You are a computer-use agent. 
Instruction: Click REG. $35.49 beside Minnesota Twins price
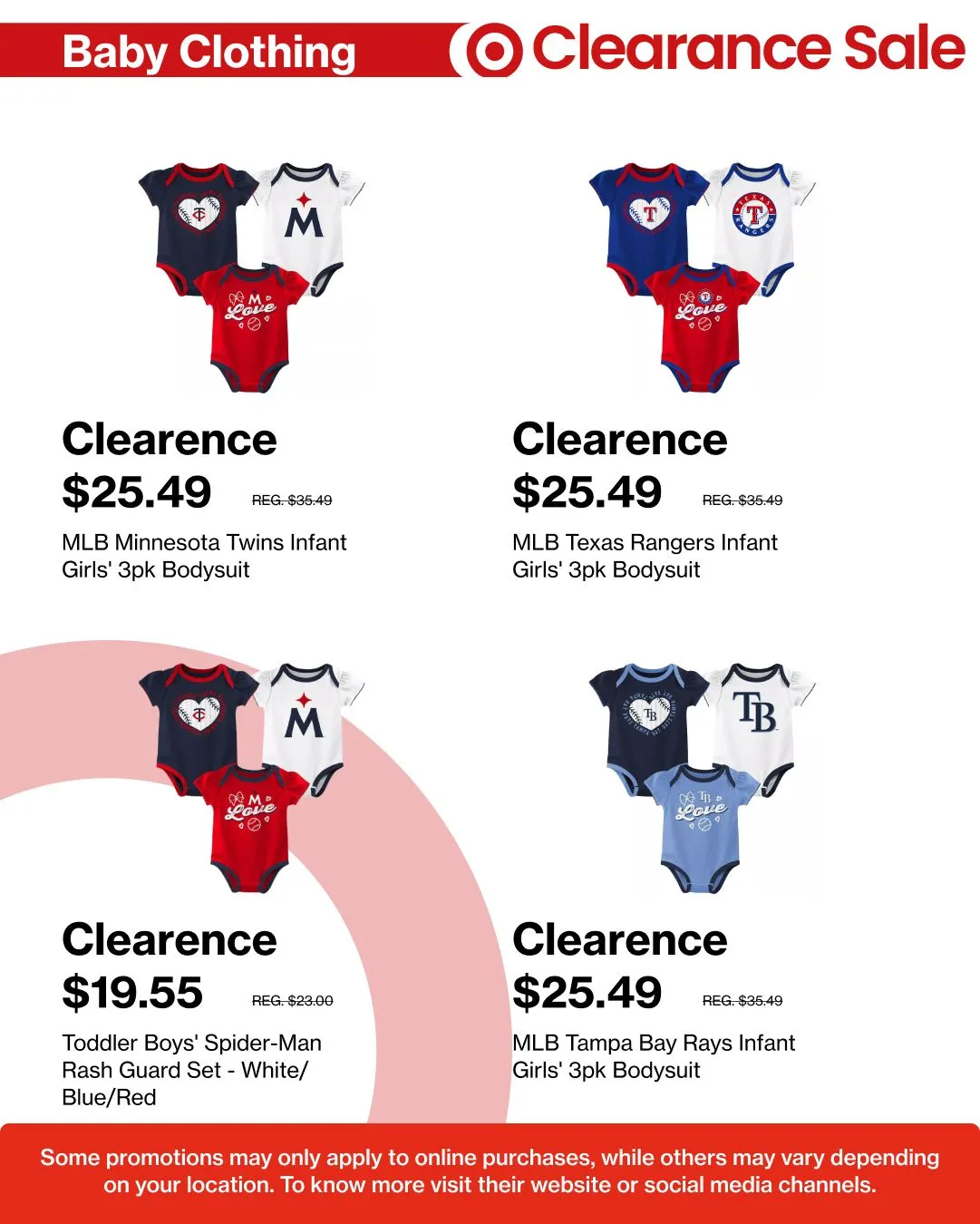292,500
